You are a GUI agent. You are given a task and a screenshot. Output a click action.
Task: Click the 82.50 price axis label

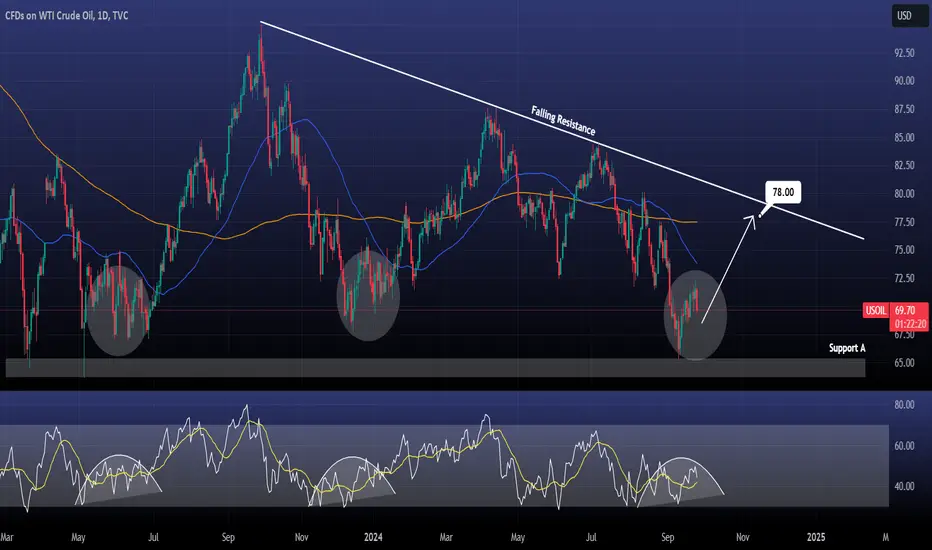click(x=904, y=165)
